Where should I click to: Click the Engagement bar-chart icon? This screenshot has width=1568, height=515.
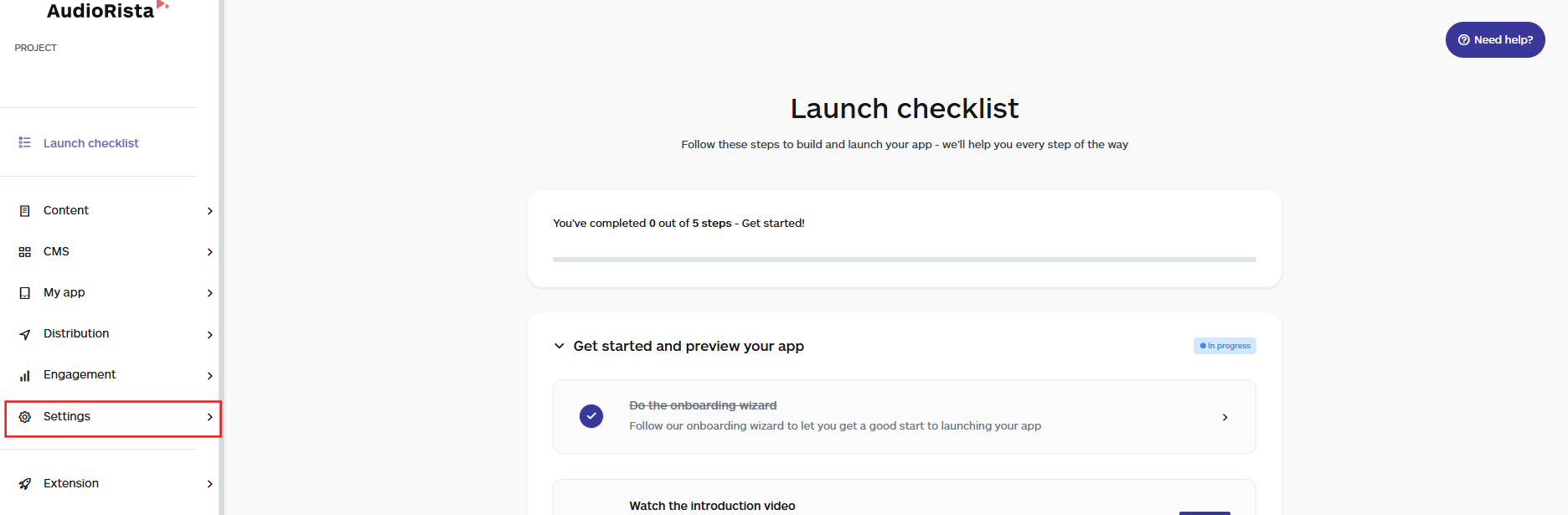click(x=25, y=374)
